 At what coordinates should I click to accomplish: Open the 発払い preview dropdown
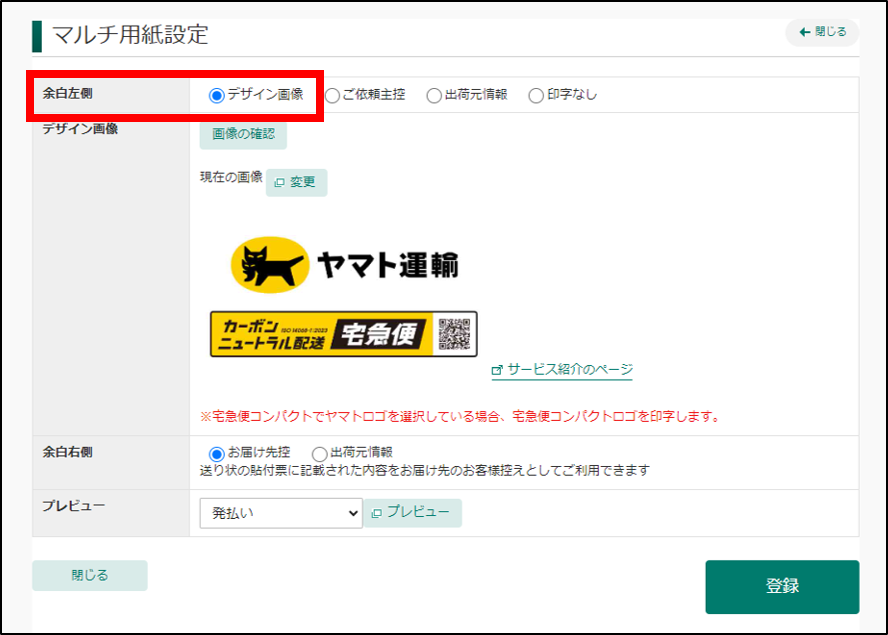coord(281,513)
